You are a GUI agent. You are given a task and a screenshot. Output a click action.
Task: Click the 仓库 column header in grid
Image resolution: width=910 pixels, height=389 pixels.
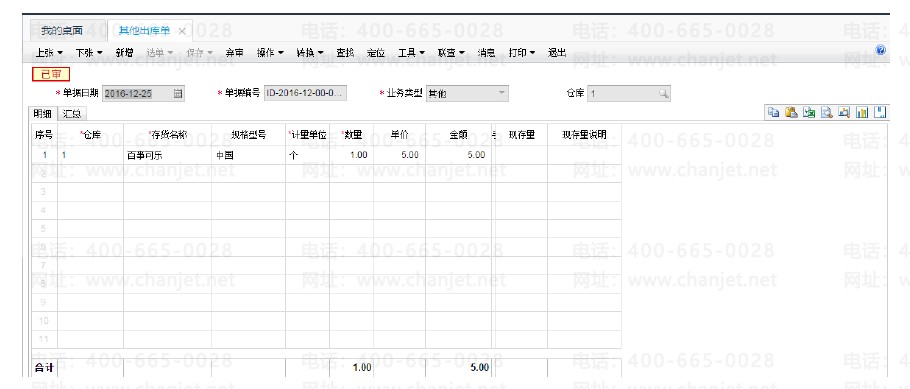coord(91,135)
